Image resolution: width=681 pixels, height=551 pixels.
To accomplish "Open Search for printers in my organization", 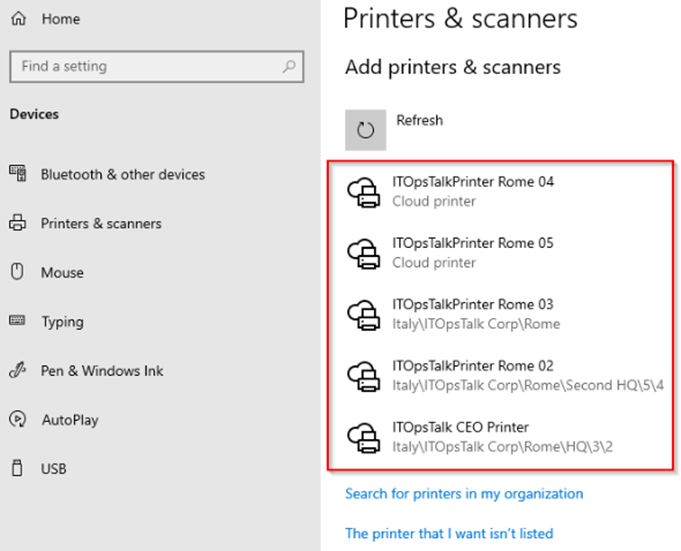I will click(464, 494).
